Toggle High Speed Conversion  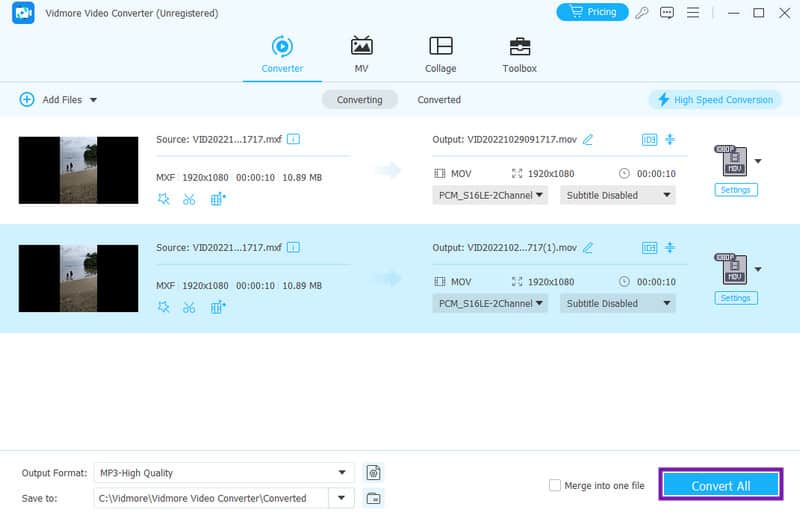(714, 100)
